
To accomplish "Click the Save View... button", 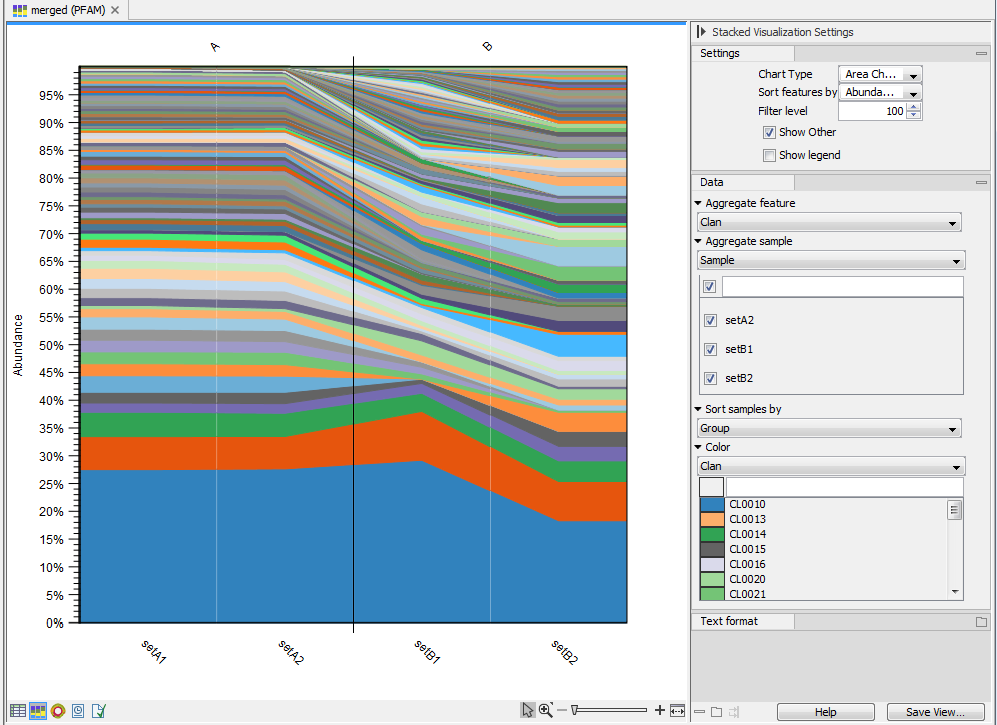I will point(935,712).
